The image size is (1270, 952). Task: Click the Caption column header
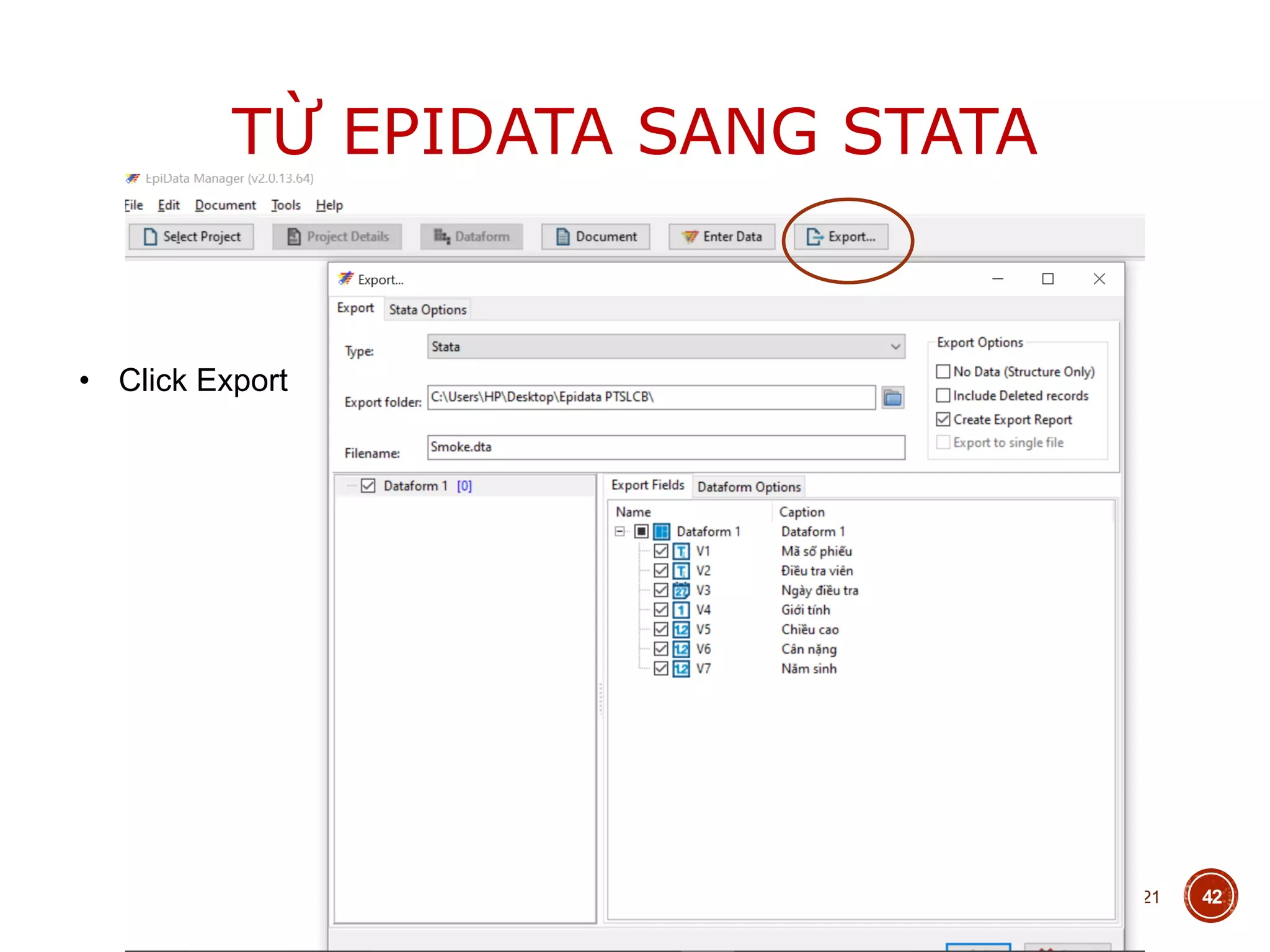pos(802,512)
